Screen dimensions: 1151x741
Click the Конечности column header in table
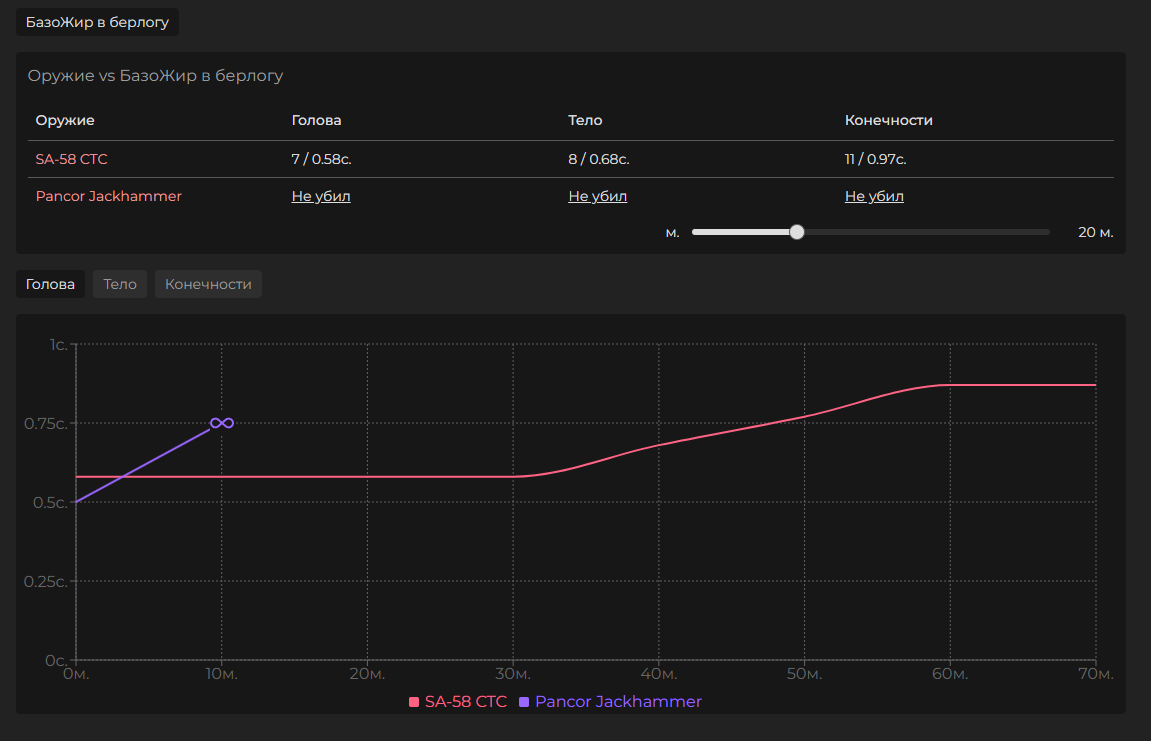[888, 120]
